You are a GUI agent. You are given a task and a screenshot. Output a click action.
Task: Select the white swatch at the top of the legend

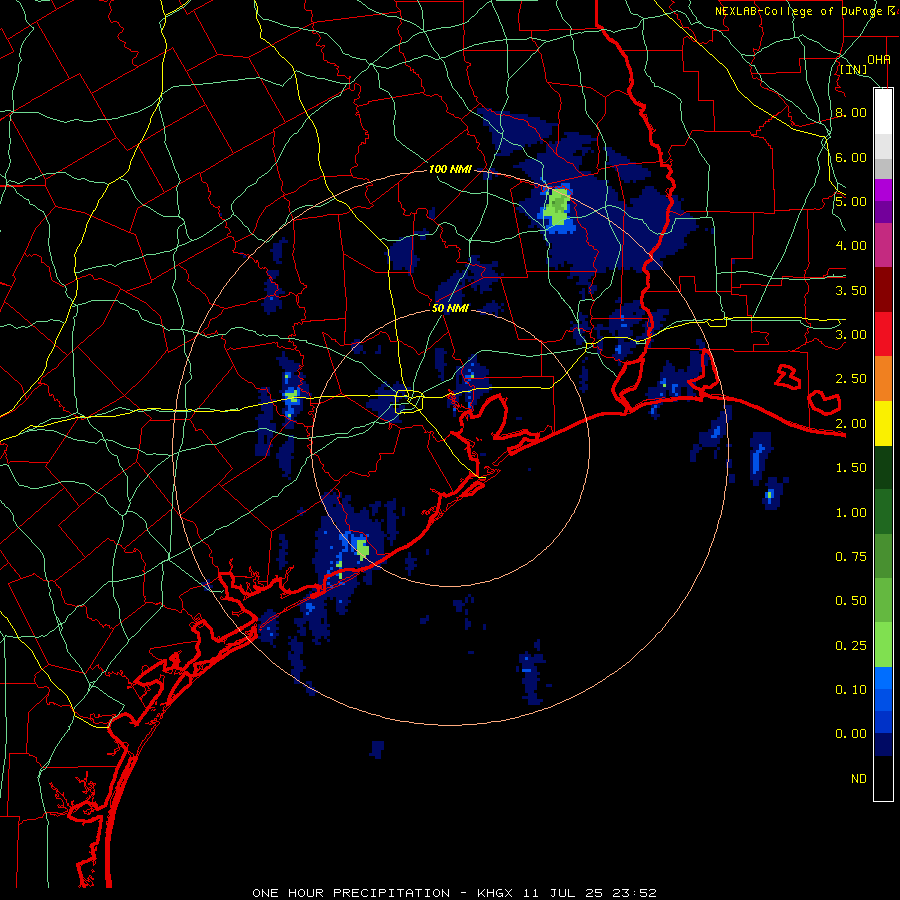(x=883, y=112)
